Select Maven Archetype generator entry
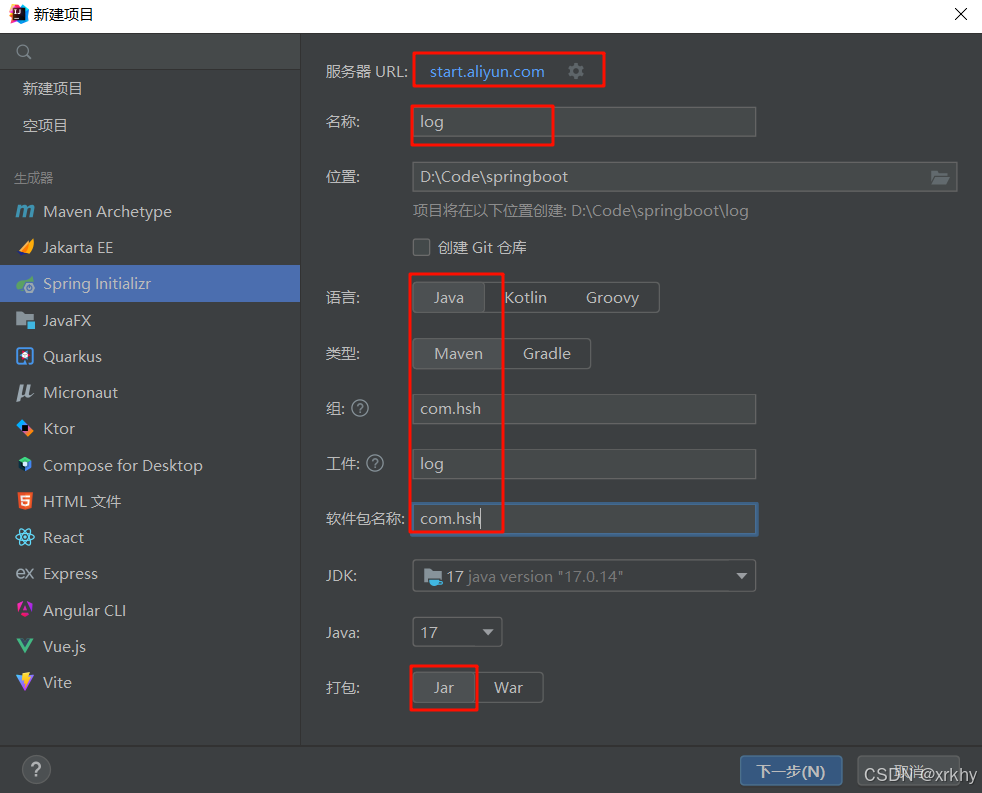Viewport: 982px width, 793px height. [150, 212]
